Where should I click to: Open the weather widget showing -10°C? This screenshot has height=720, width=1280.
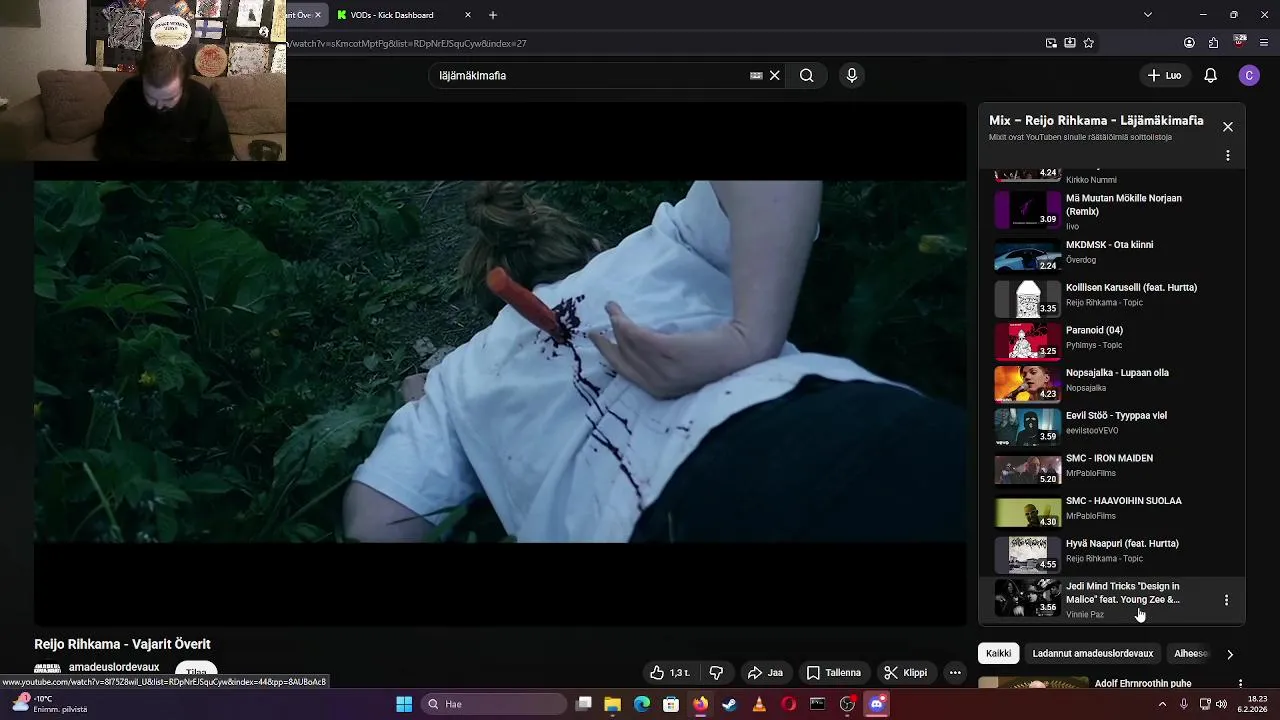pos(48,704)
